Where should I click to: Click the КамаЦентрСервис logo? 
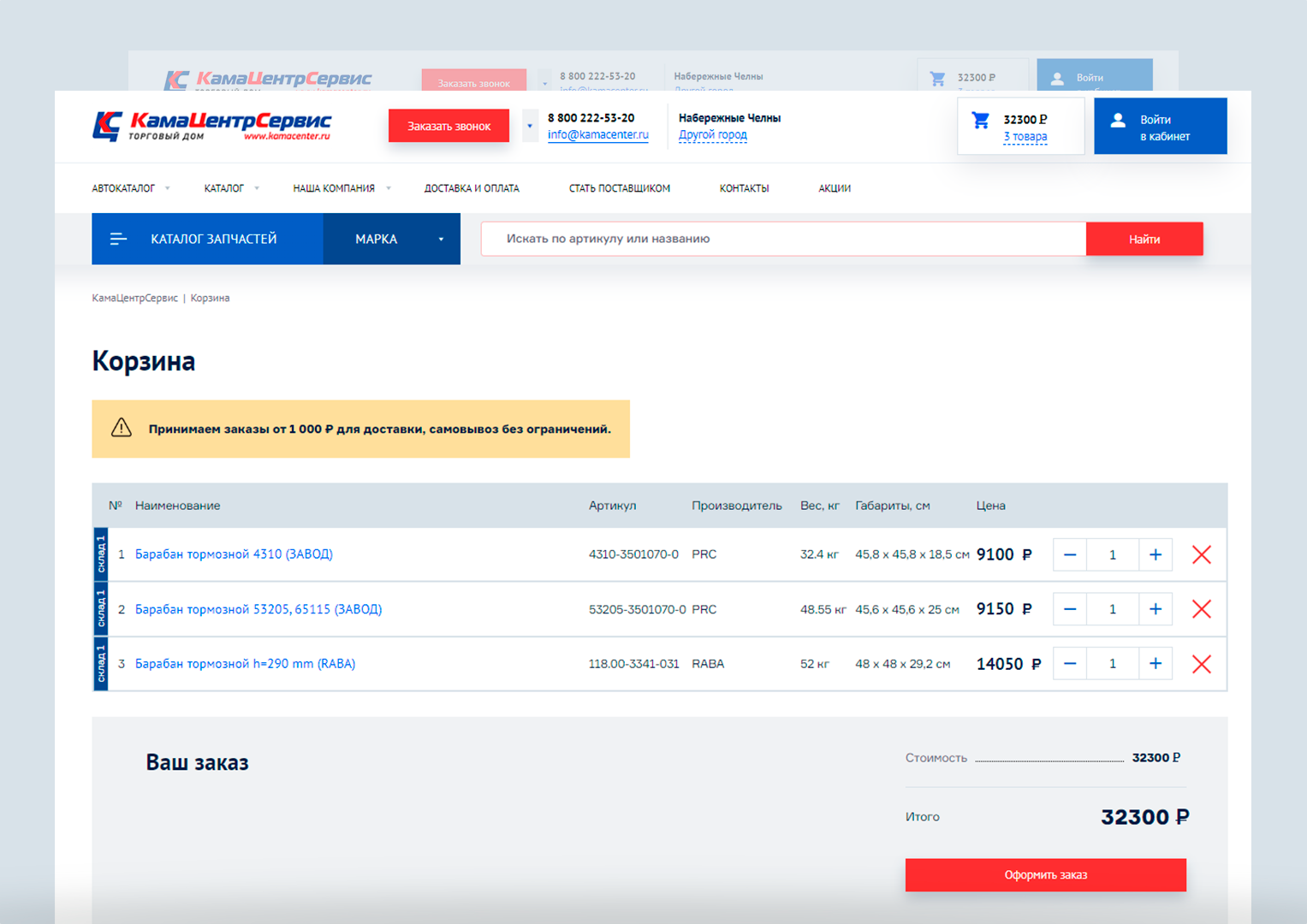[x=211, y=126]
